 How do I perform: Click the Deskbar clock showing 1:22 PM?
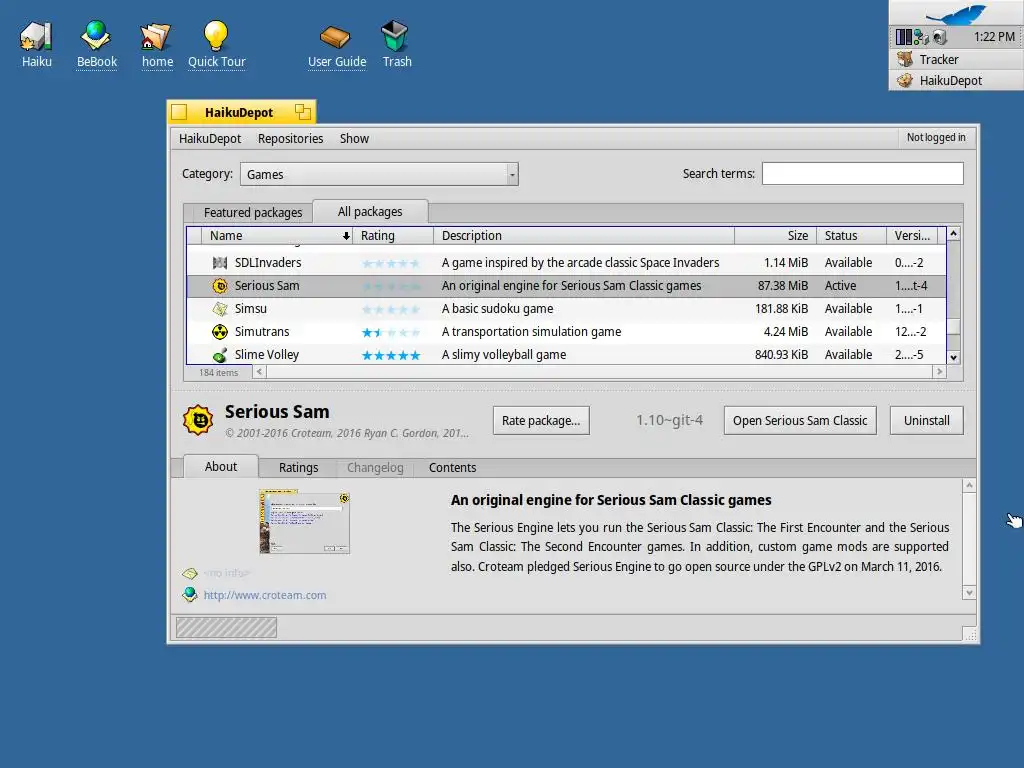pos(994,37)
